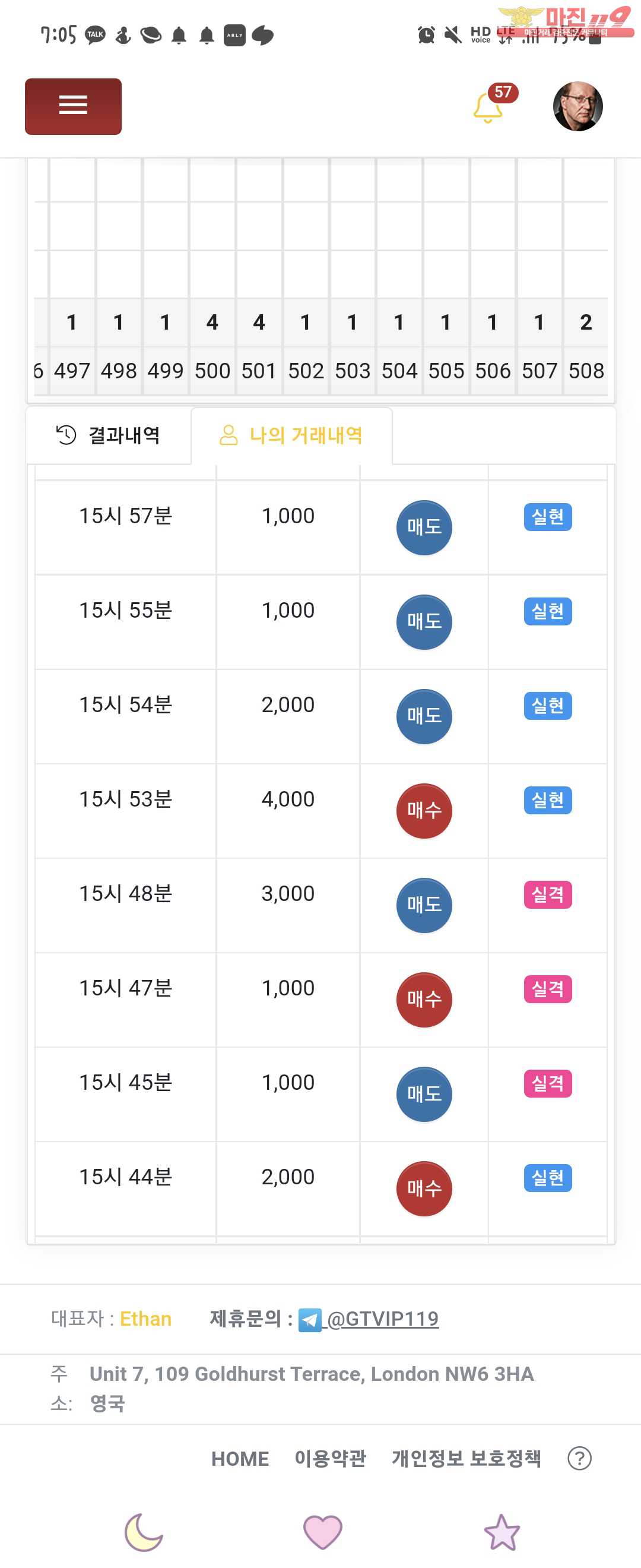
Task: Go to the HOME footer link
Action: point(240,1459)
